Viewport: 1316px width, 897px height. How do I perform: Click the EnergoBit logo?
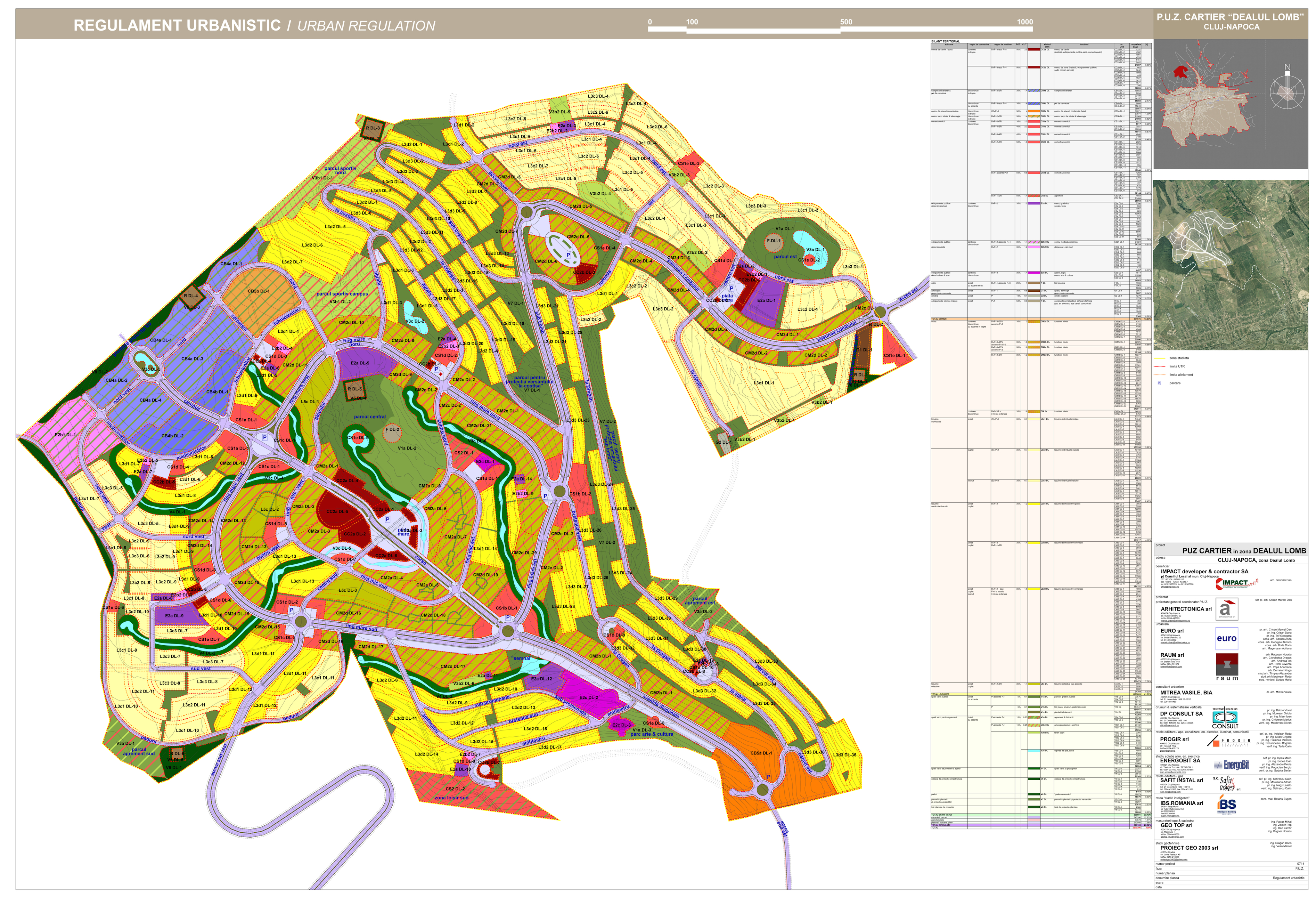click(x=1231, y=765)
